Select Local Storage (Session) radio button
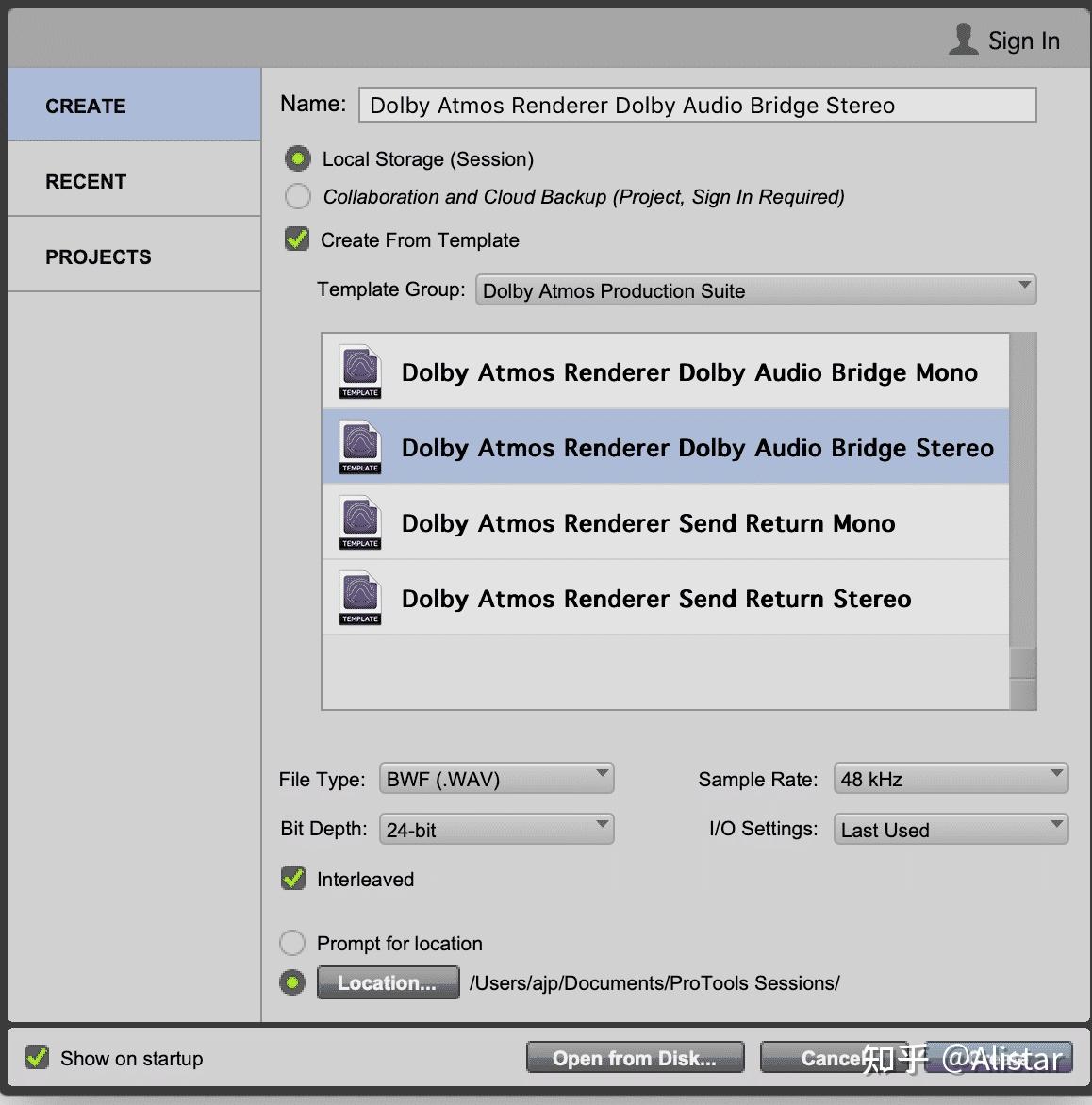The image size is (1092, 1105). (297, 158)
